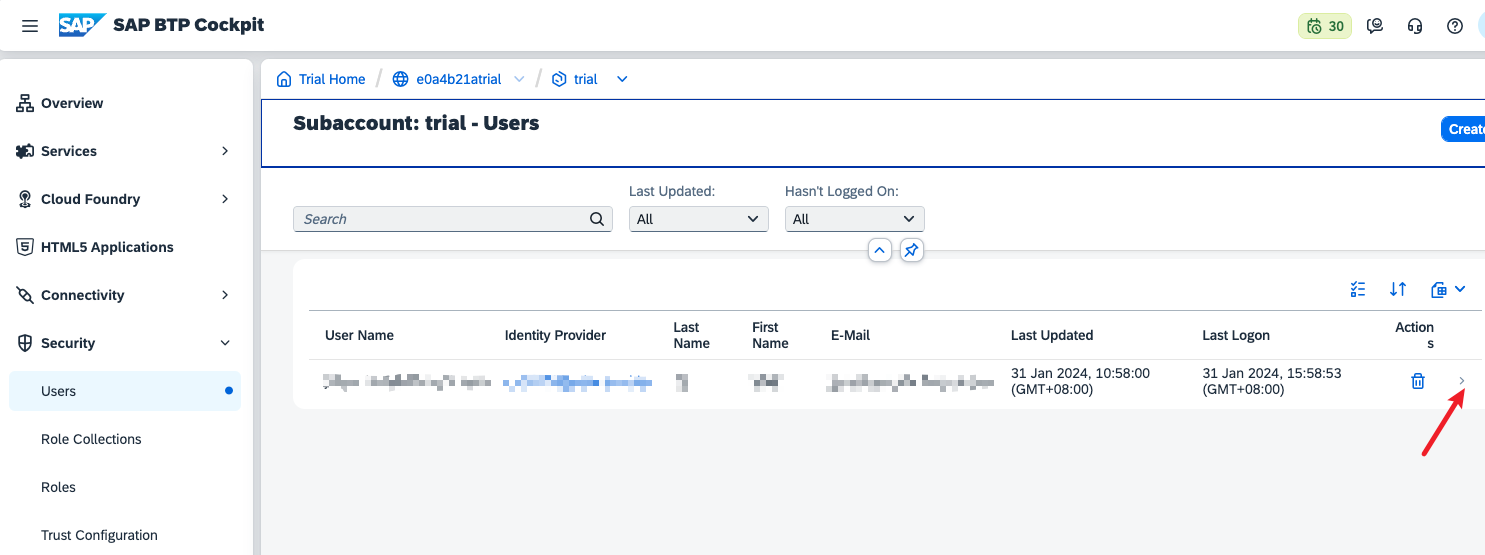Sort the users table
The image size is (1485, 555).
click(x=1398, y=289)
